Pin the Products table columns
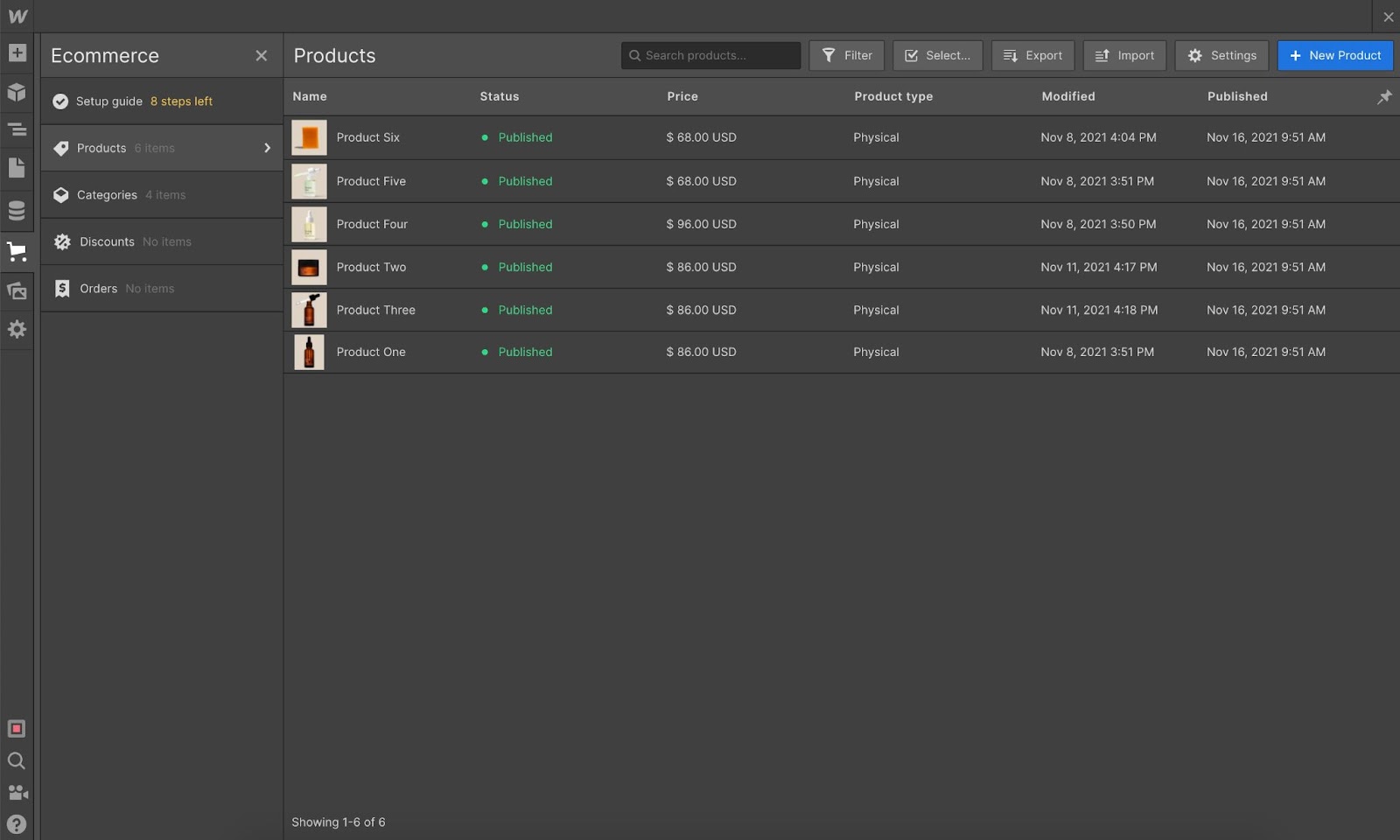Viewport: 1400px width, 840px height. point(1384,97)
